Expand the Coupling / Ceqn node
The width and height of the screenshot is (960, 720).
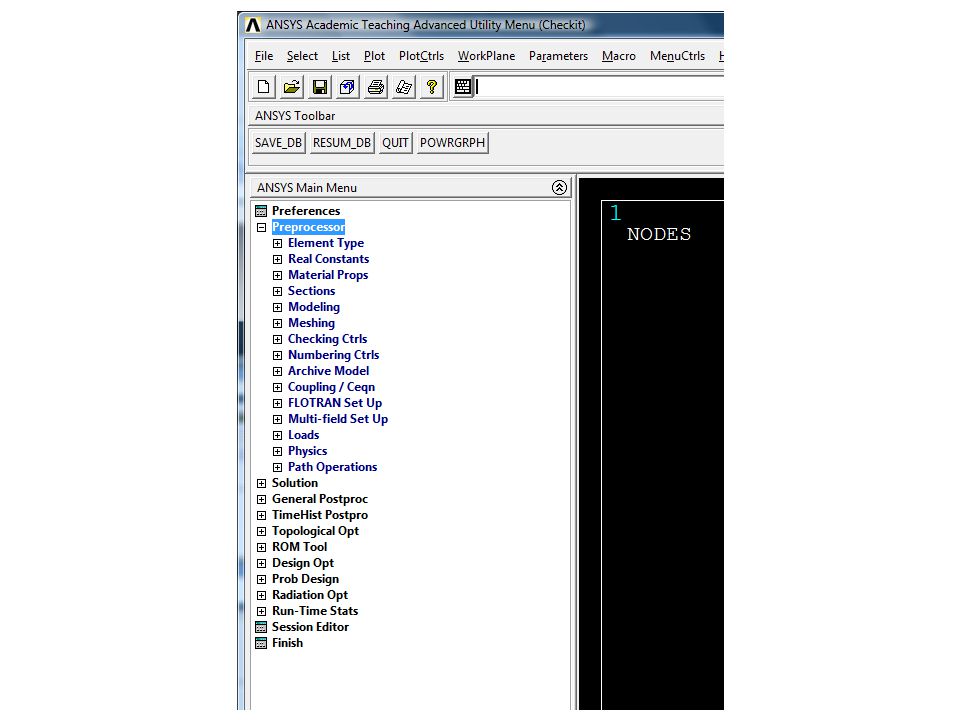coord(277,387)
